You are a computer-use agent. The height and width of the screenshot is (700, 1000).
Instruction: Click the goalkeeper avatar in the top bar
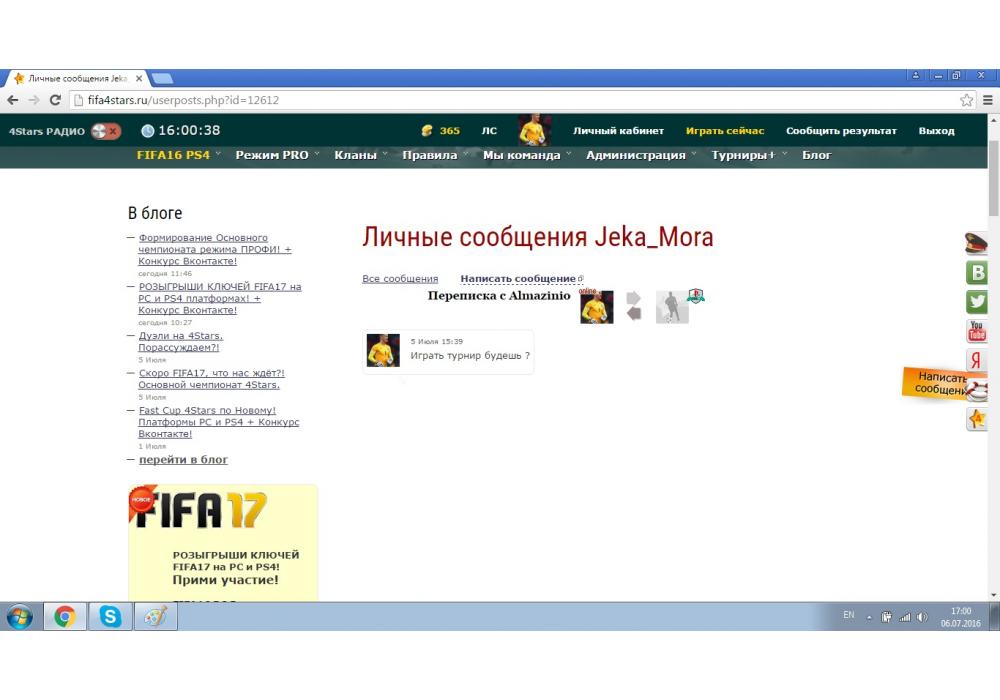coord(534,130)
